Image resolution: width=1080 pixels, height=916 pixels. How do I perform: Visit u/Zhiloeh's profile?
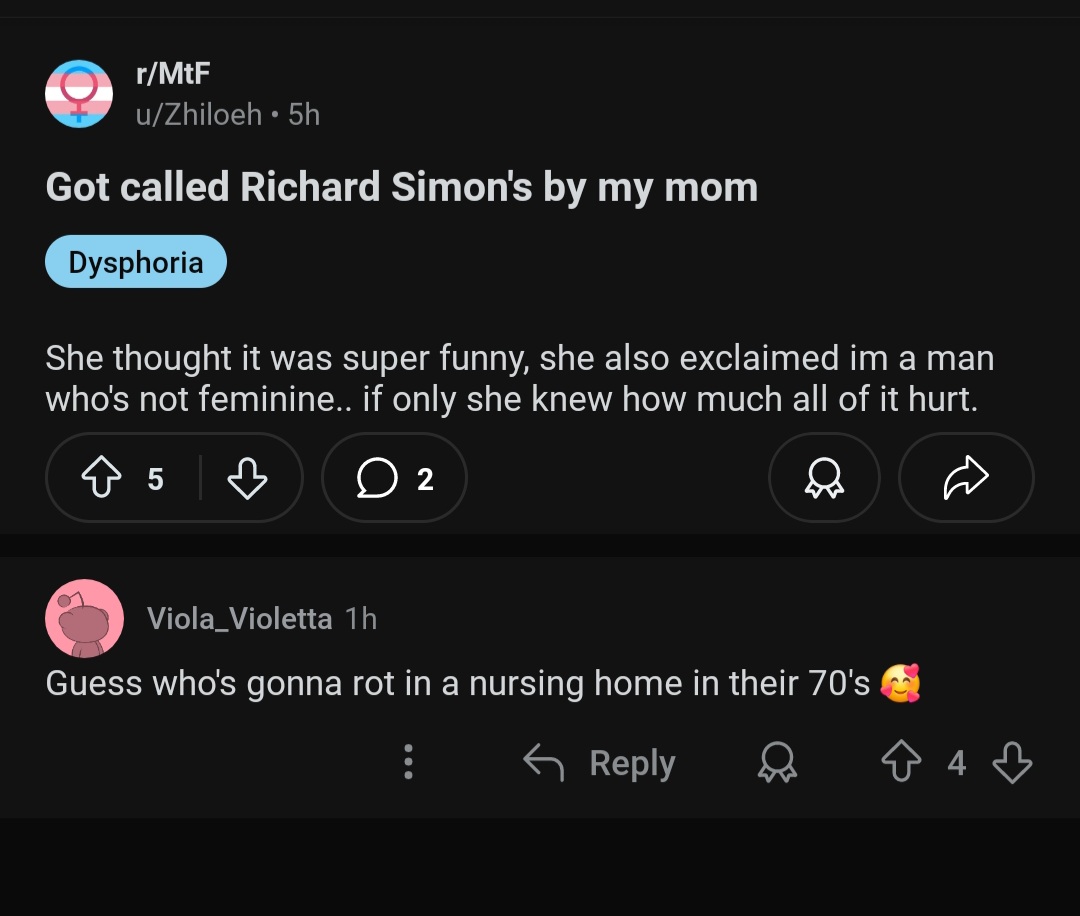(x=198, y=115)
